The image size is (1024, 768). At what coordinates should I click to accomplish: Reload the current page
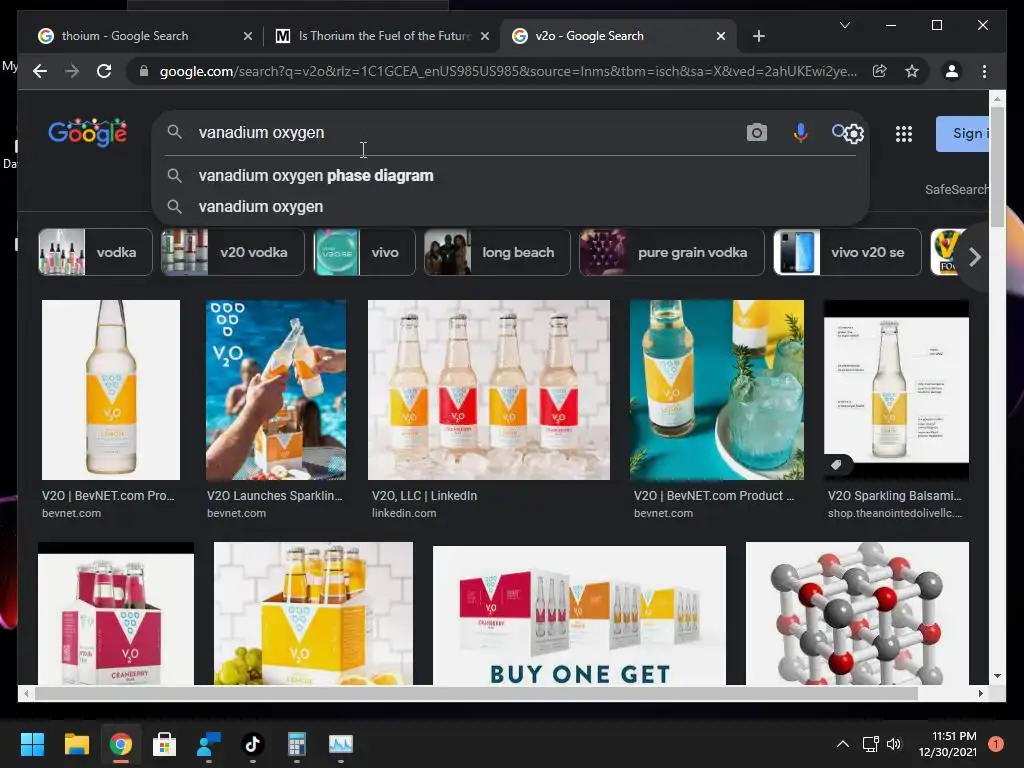(x=104, y=71)
